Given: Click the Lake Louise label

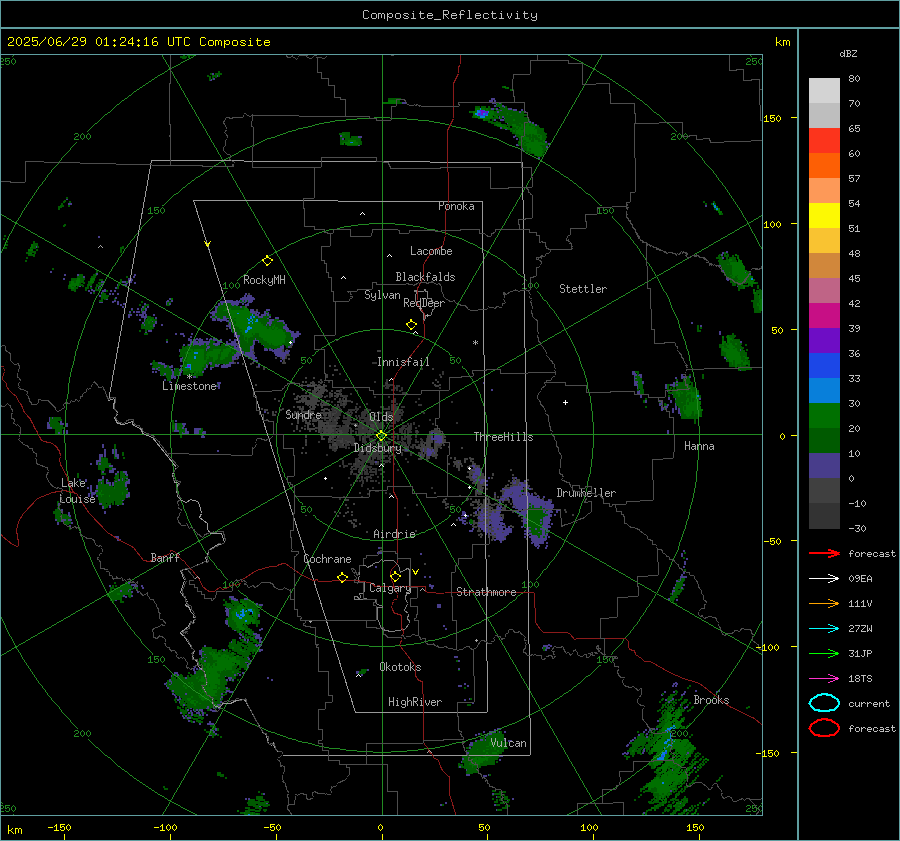Looking at the screenshot, I should click(77, 491).
